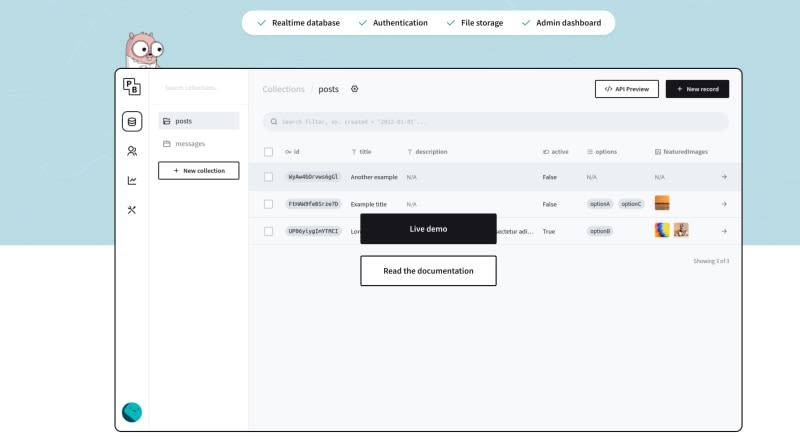Screen dimensions: 800x442
Task: Open the Collections database icon in sidebar
Action: click(x=132, y=122)
